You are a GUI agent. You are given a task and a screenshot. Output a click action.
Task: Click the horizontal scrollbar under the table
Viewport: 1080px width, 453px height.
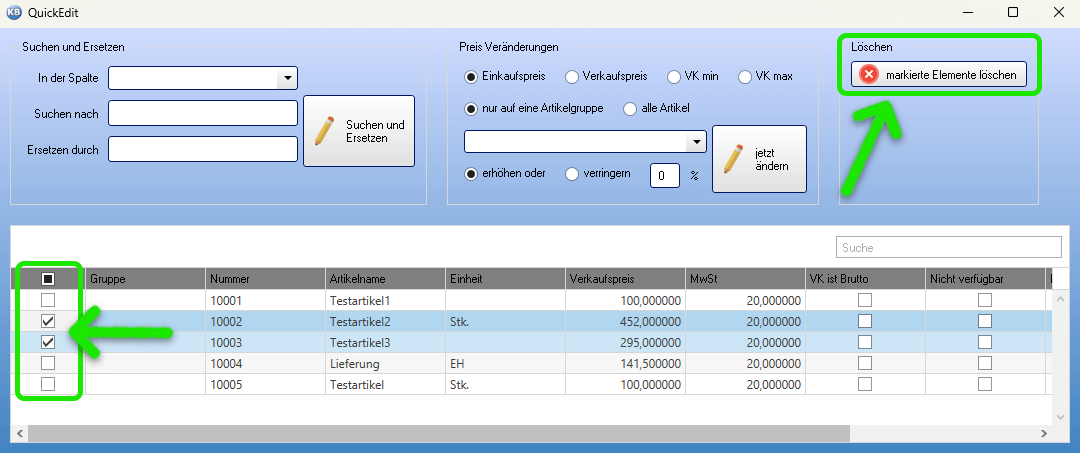pos(438,434)
